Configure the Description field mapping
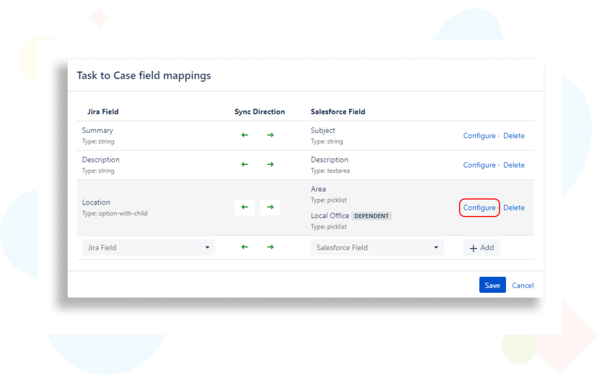600x375 pixels. (x=479, y=165)
